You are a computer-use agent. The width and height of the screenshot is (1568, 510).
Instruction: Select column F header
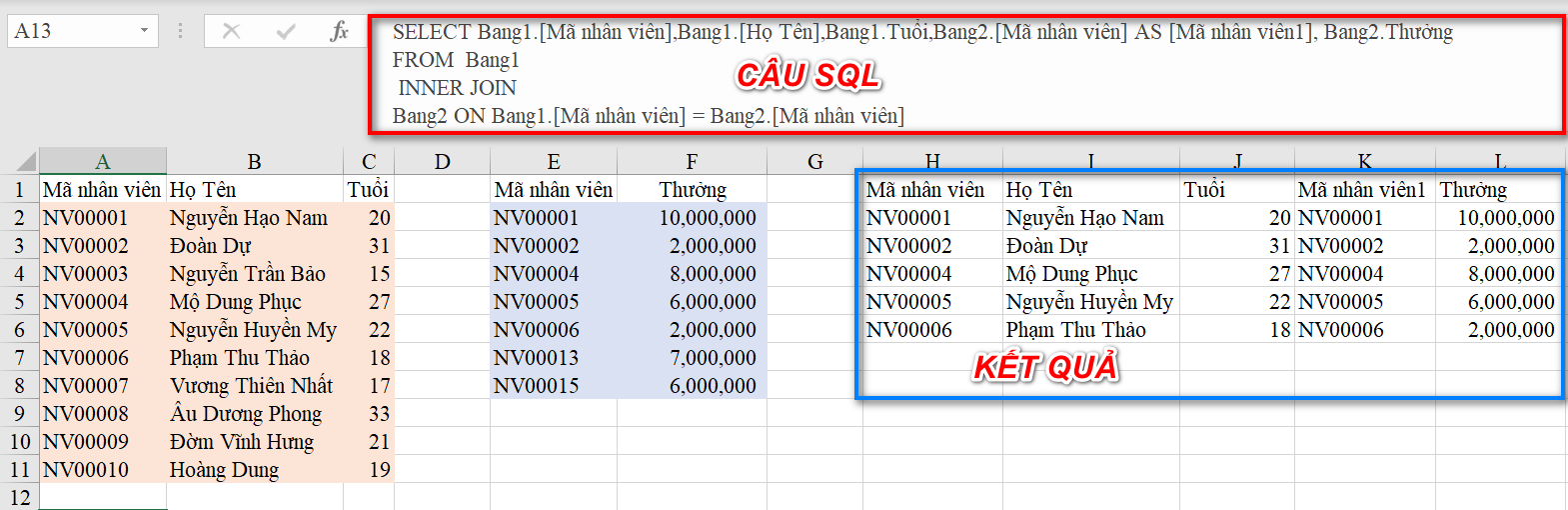pyautogui.click(x=692, y=162)
